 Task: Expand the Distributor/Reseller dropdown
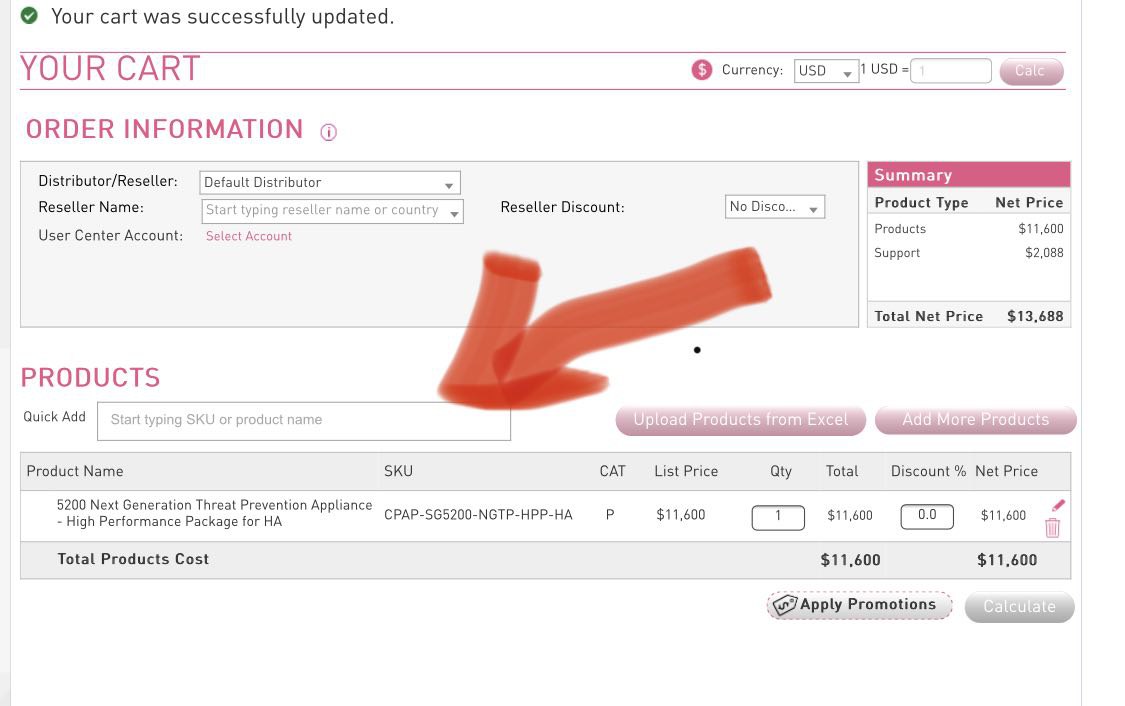tap(329, 182)
